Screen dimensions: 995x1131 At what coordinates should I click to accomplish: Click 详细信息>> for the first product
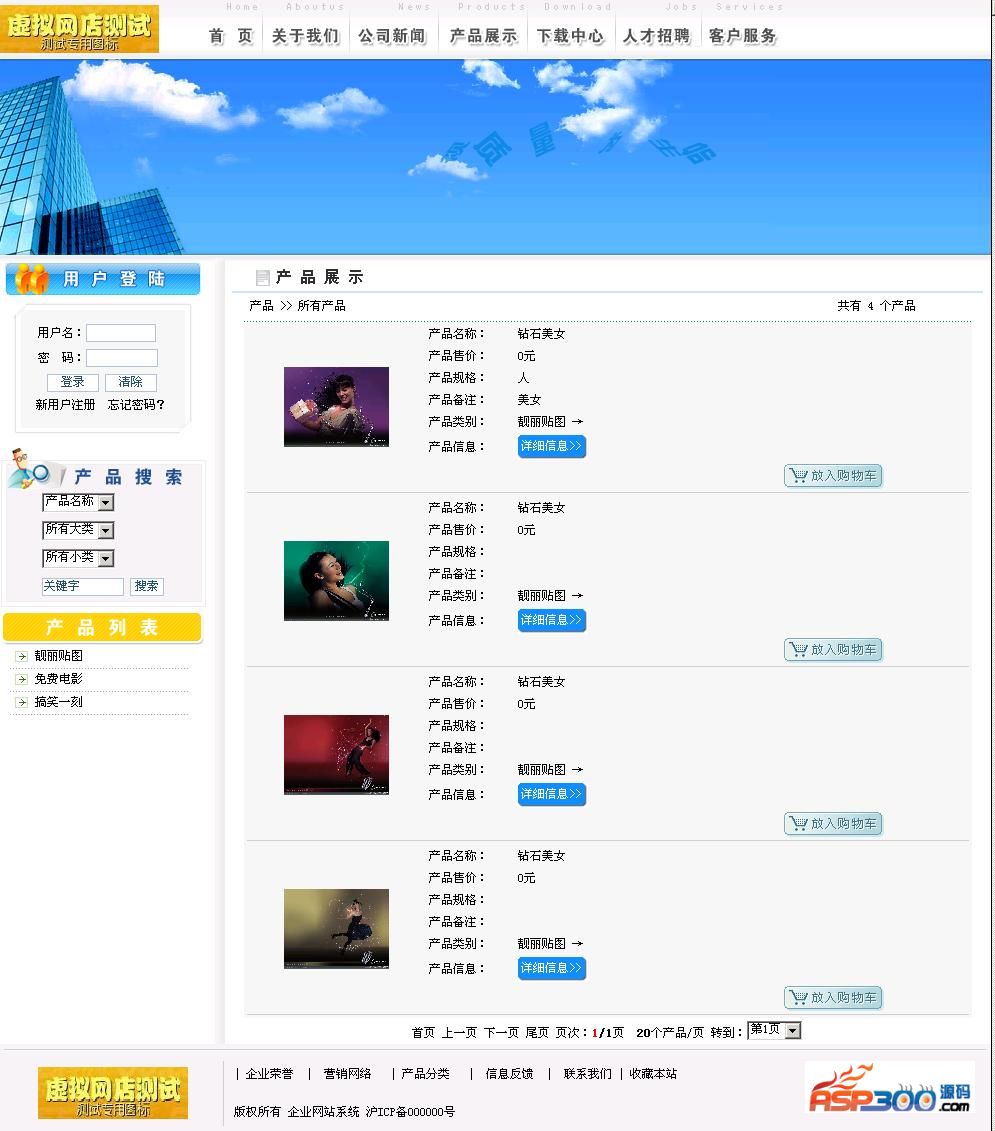coord(551,446)
